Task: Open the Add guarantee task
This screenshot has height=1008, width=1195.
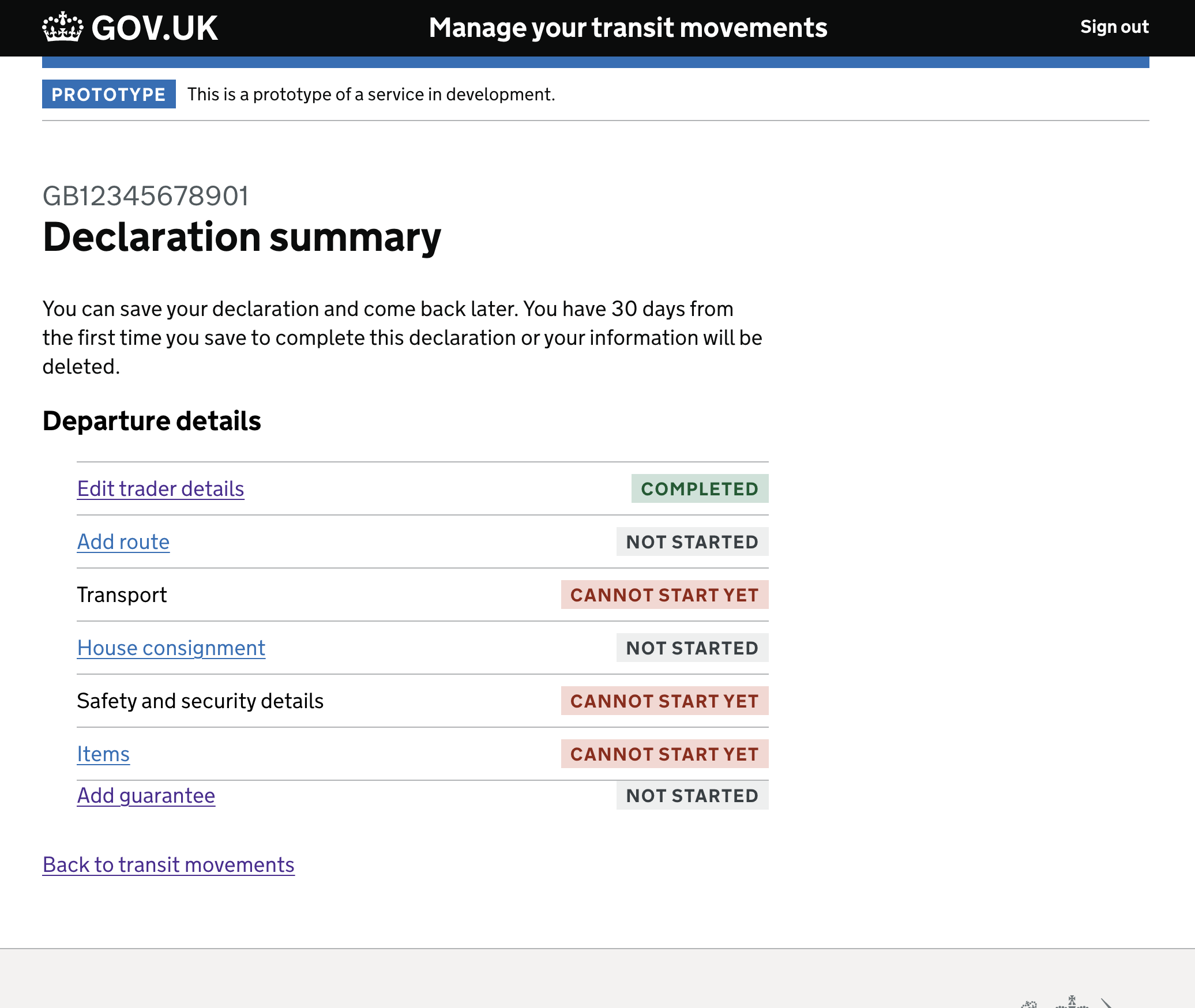Action: pos(145,795)
